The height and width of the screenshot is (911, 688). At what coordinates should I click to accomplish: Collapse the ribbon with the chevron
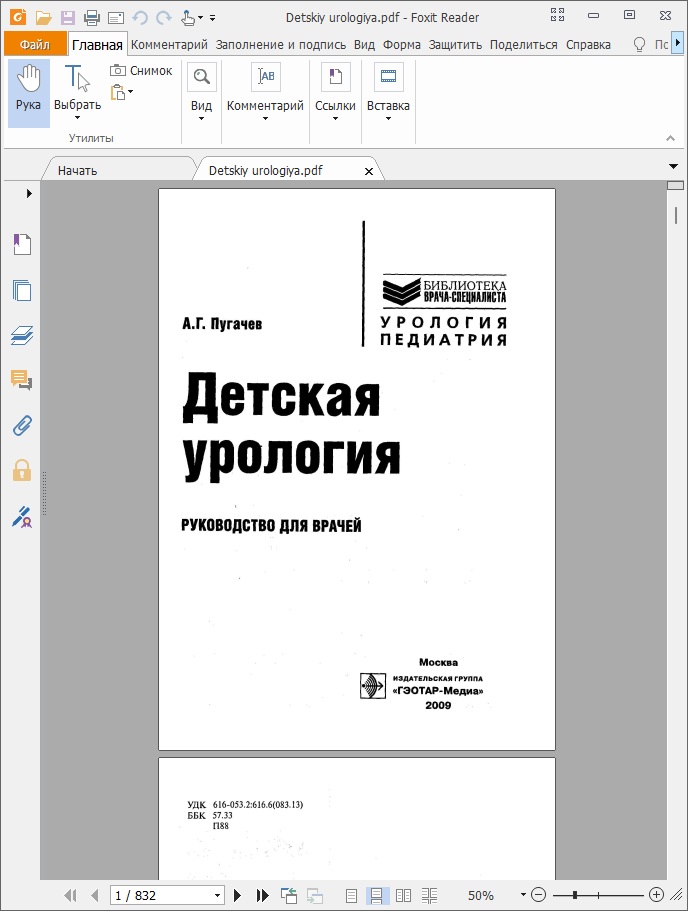[x=671, y=138]
